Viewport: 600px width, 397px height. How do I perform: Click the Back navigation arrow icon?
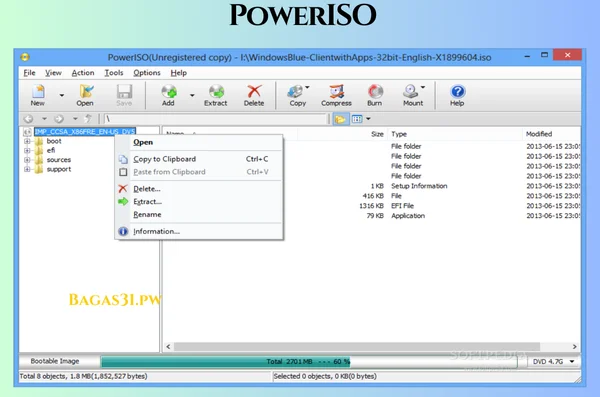(x=29, y=119)
